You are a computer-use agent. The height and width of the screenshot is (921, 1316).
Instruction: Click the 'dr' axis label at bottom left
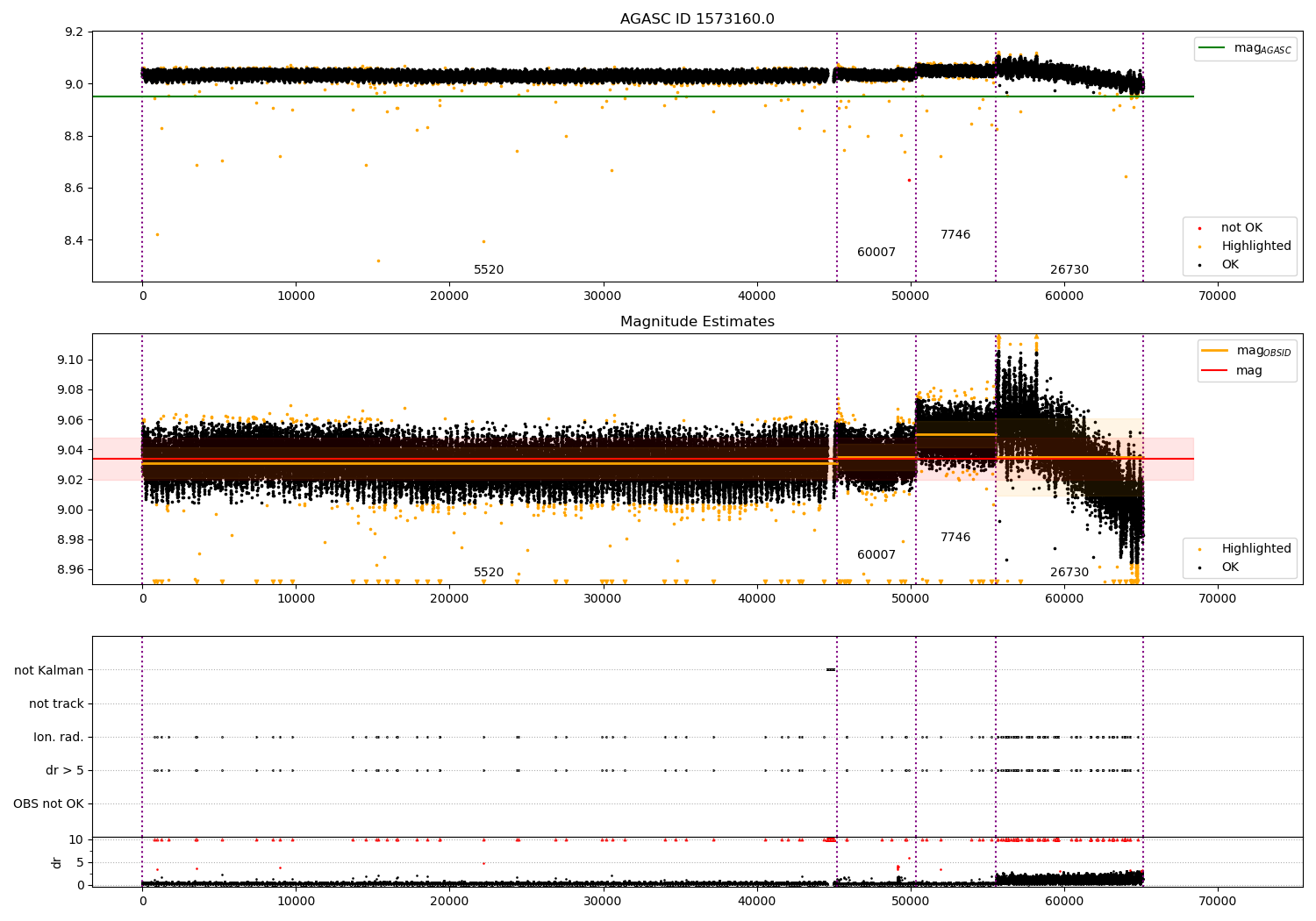57,862
